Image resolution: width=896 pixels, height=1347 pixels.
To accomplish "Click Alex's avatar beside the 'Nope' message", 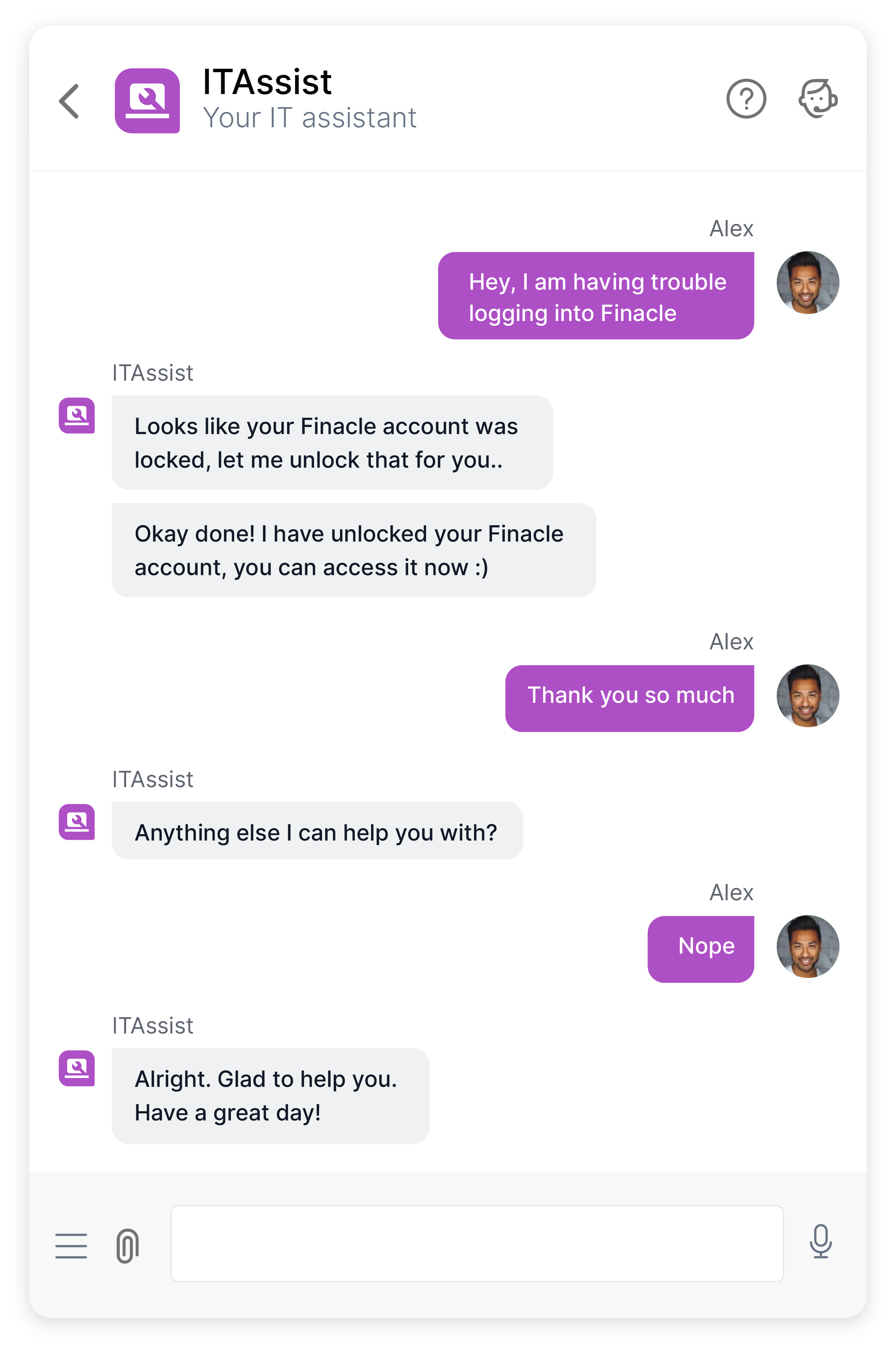I will 808,947.
